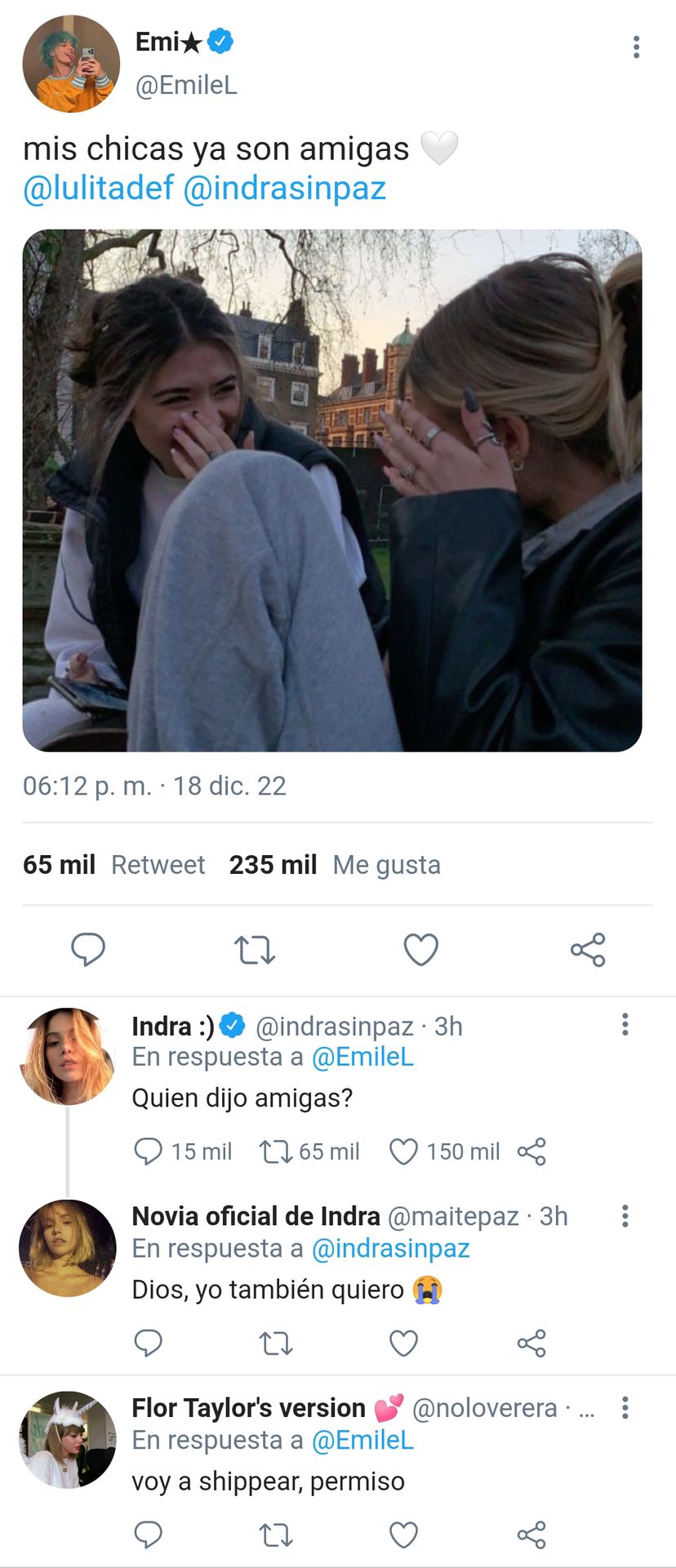Image resolution: width=676 pixels, height=1568 pixels.
Task: Open the @lulitadef mention link
Action: pyautogui.click(x=98, y=188)
